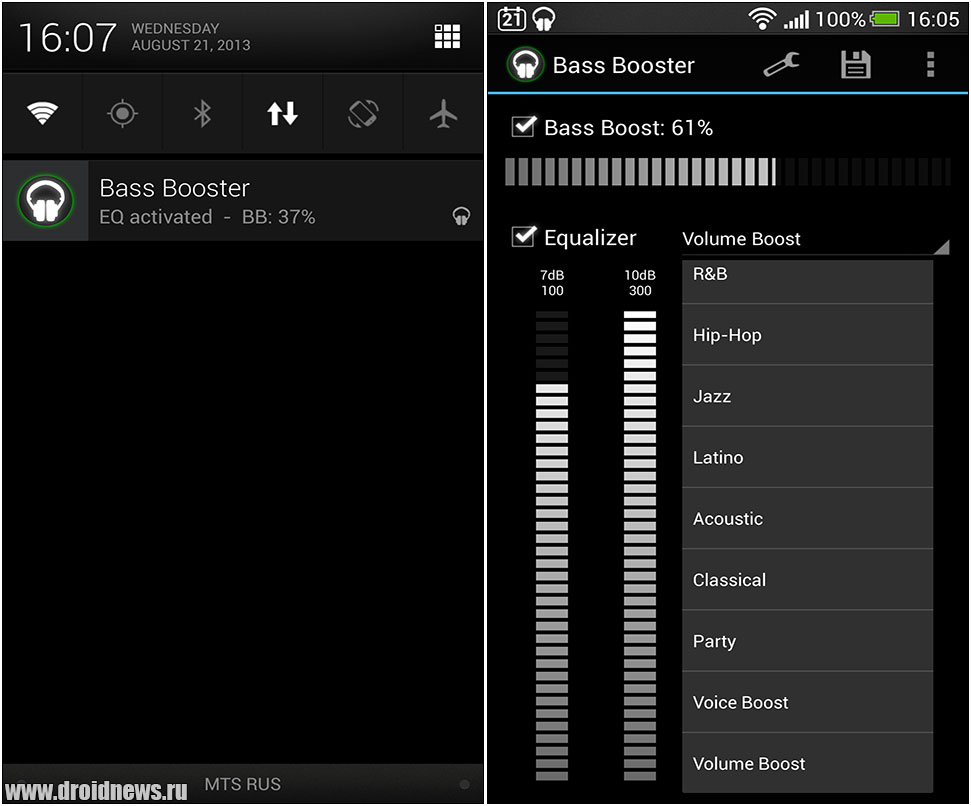Tap headphone status bar icon
The height and width of the screenshot is (806, 971).
[544, 19]
